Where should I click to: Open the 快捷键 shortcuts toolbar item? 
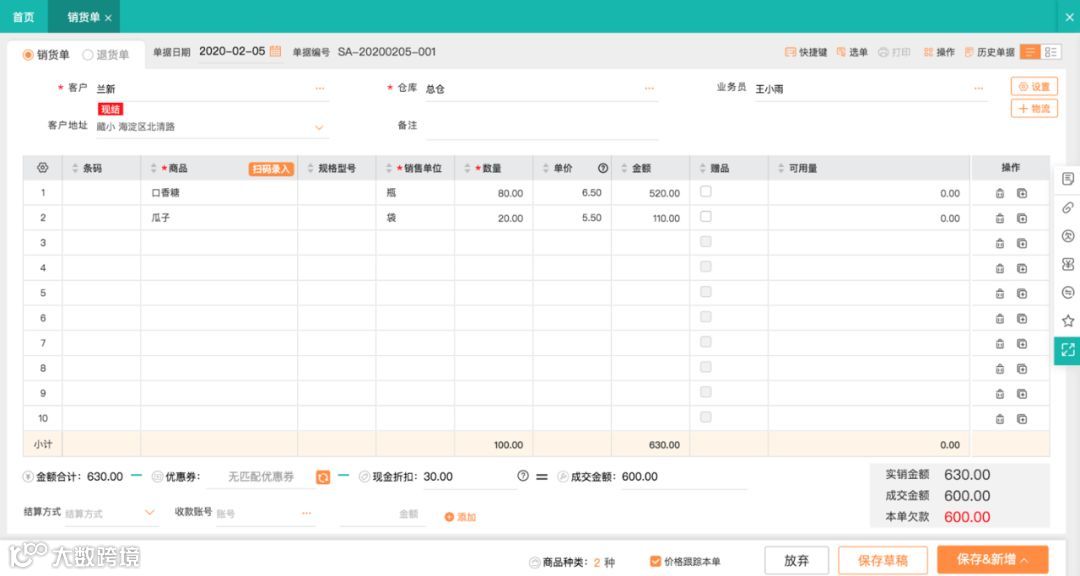tap(806, 52)
